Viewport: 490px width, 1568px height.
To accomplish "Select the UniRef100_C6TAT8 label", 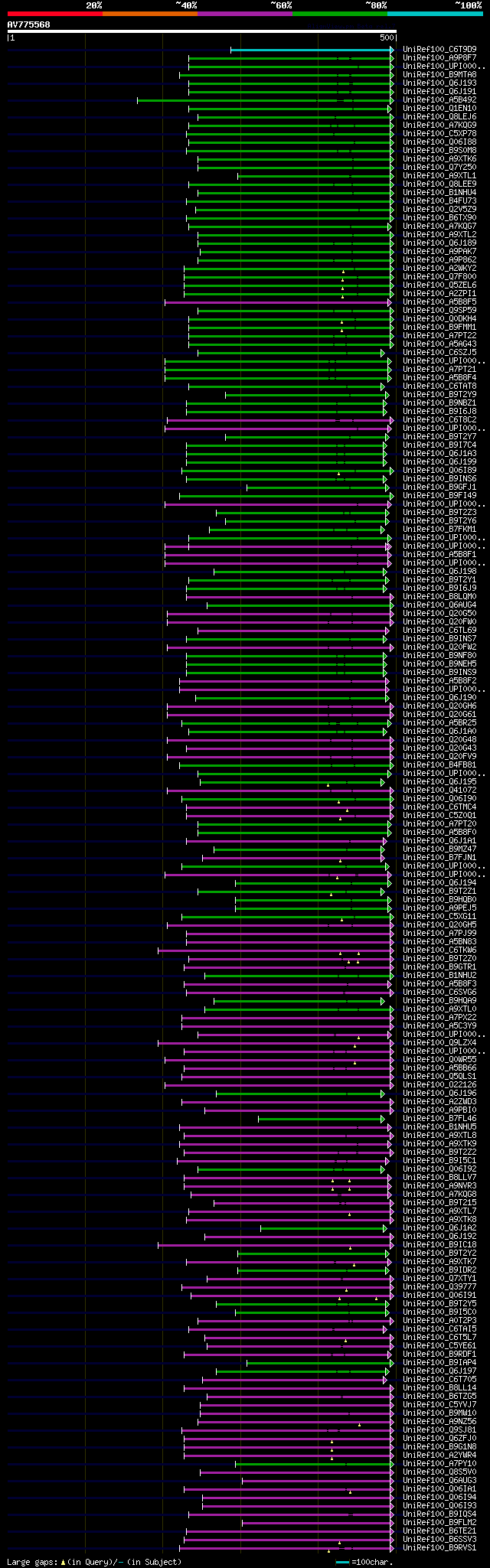I will coord(439,386).
